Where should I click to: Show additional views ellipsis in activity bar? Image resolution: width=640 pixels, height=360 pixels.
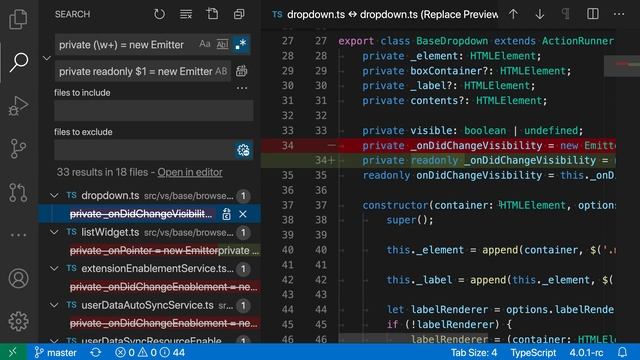coord(18,235)
